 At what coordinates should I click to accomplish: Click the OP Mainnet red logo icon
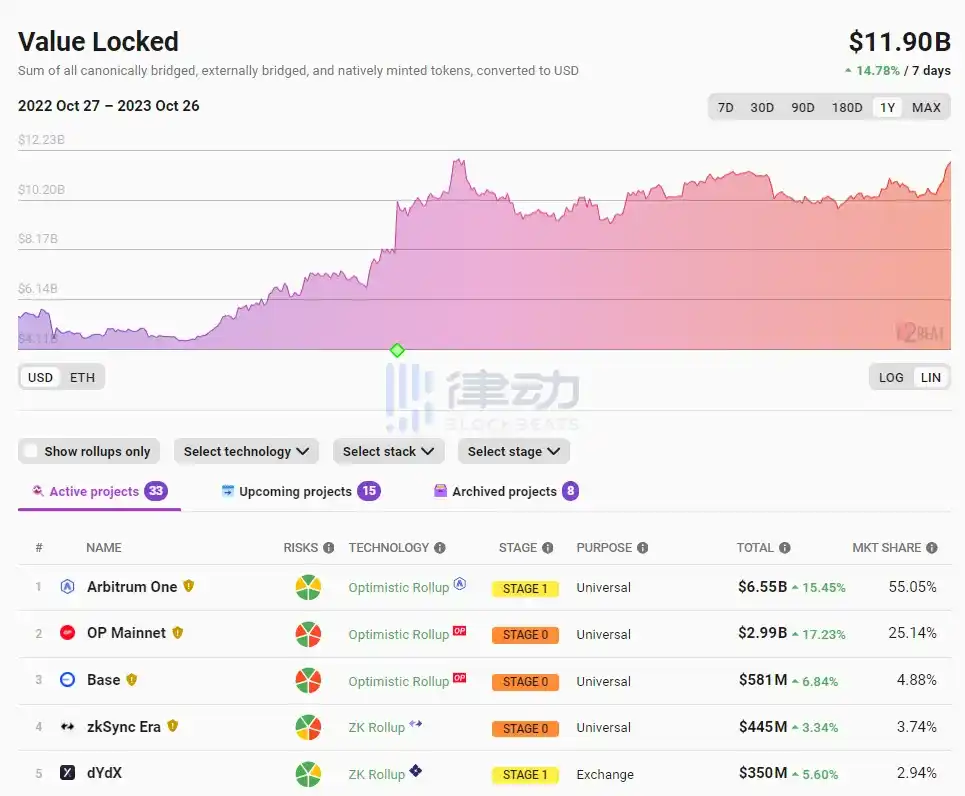(x=68, y=633)
